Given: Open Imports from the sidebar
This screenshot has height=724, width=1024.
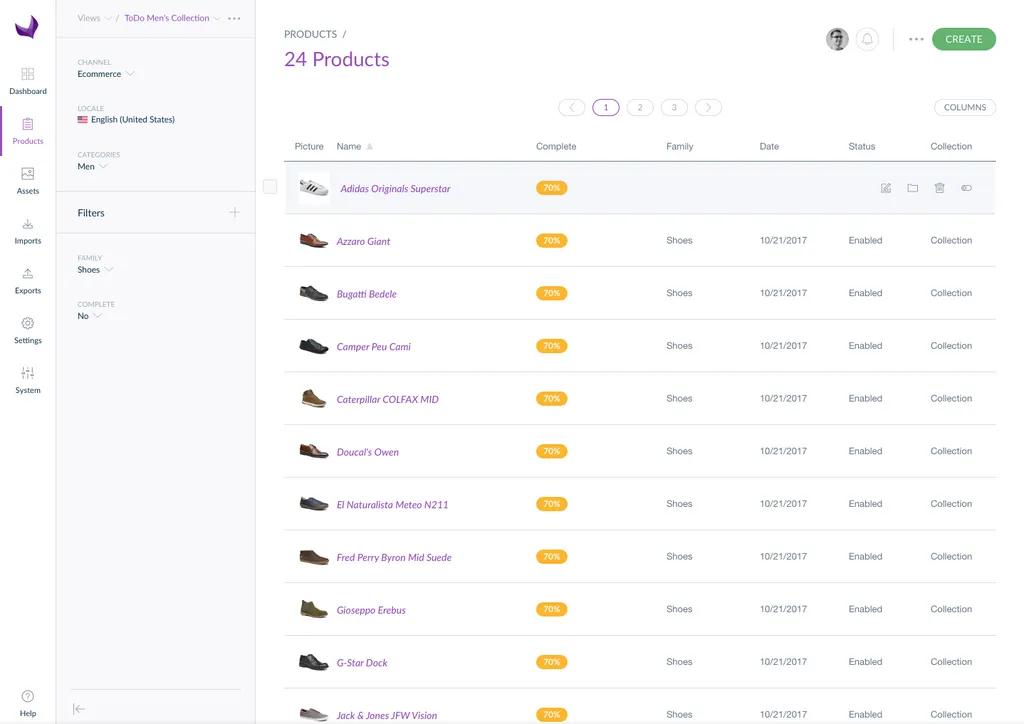Looking at the screenshot, I should click(x=28, y=230).
